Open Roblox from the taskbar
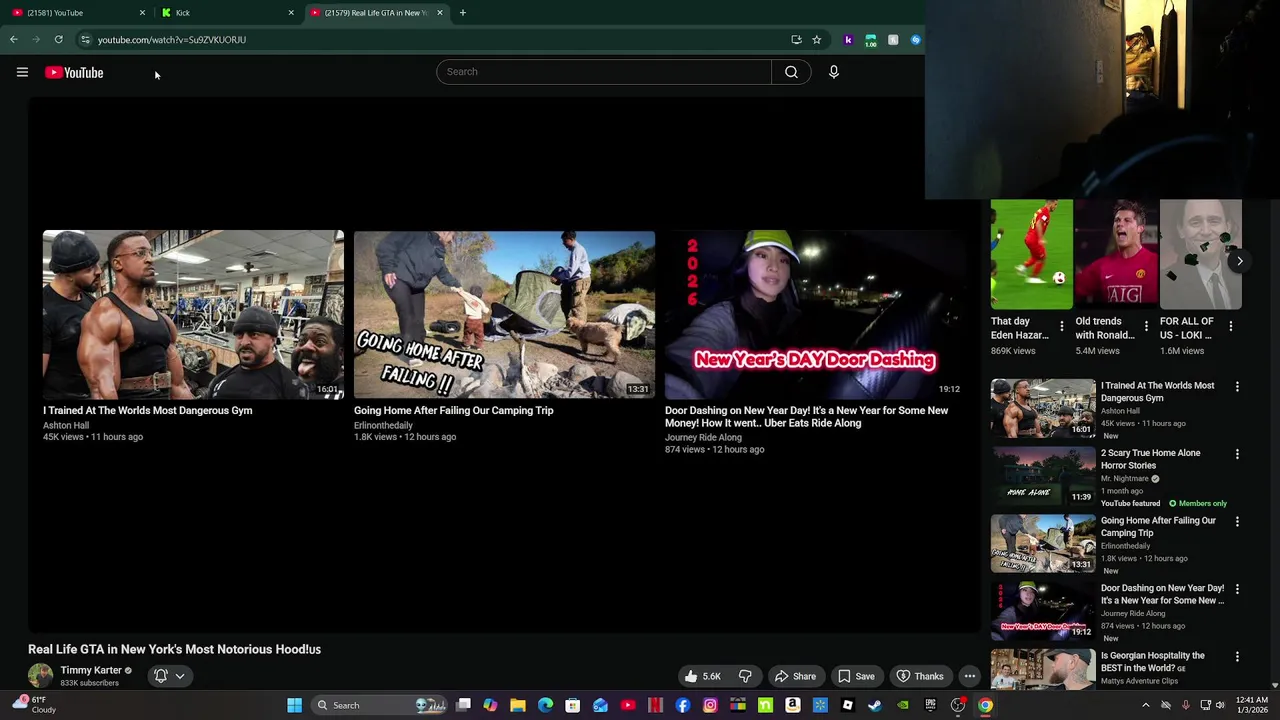 tap(847, 705)
